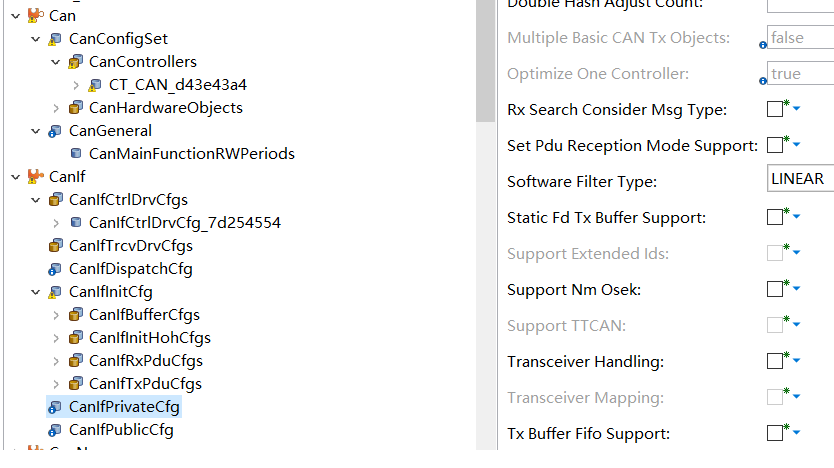Expand the CanIfRxPduCfgs node

click(56, 361)
